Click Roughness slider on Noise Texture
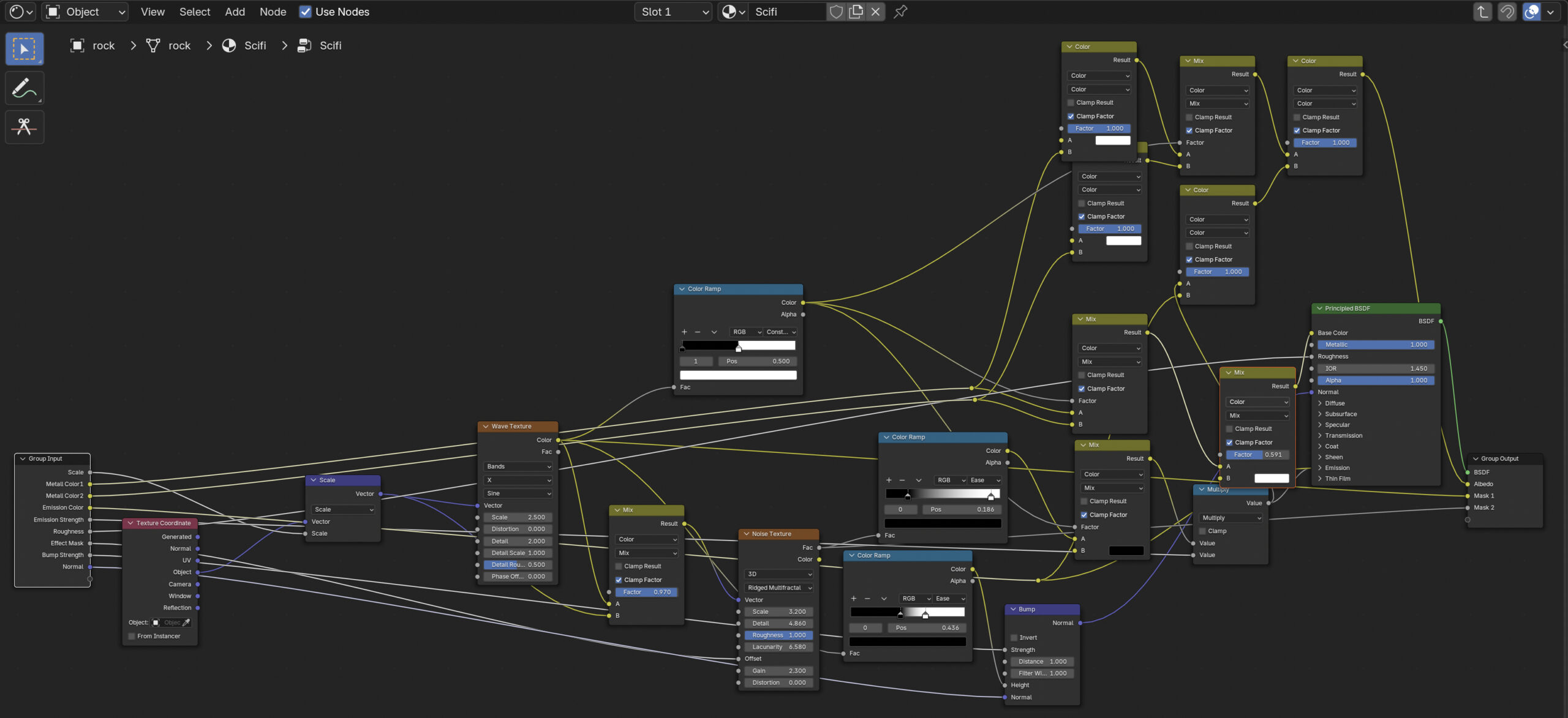 [x=779, y=635]
